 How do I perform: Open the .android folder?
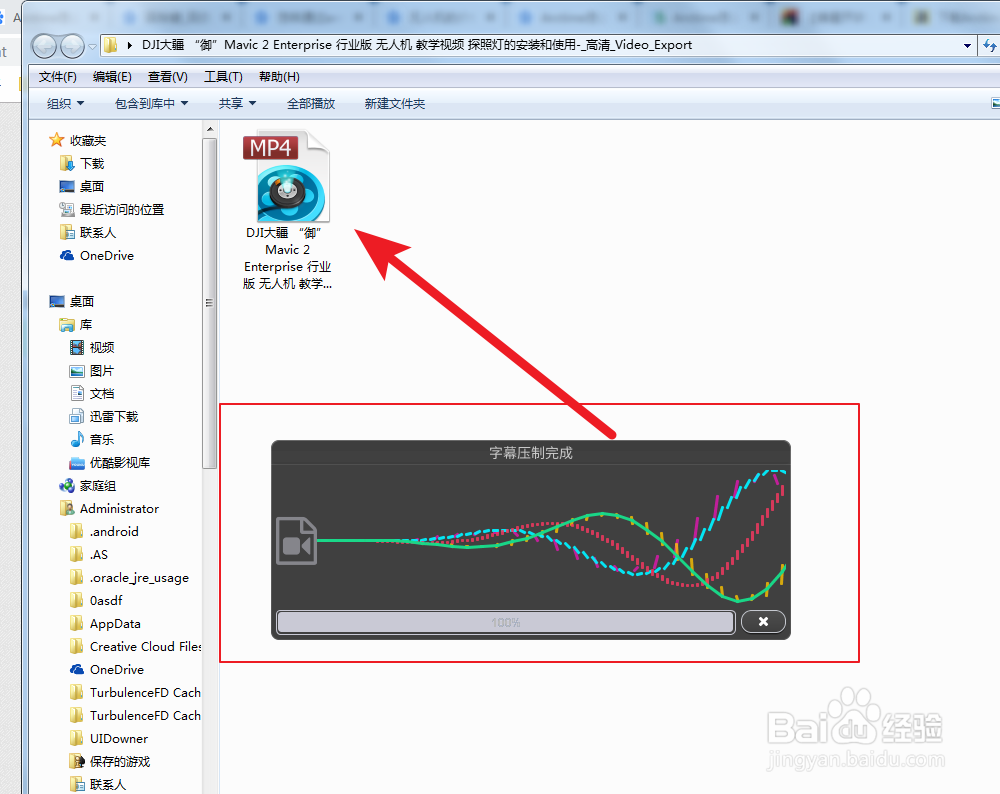(x=114, y=531)
